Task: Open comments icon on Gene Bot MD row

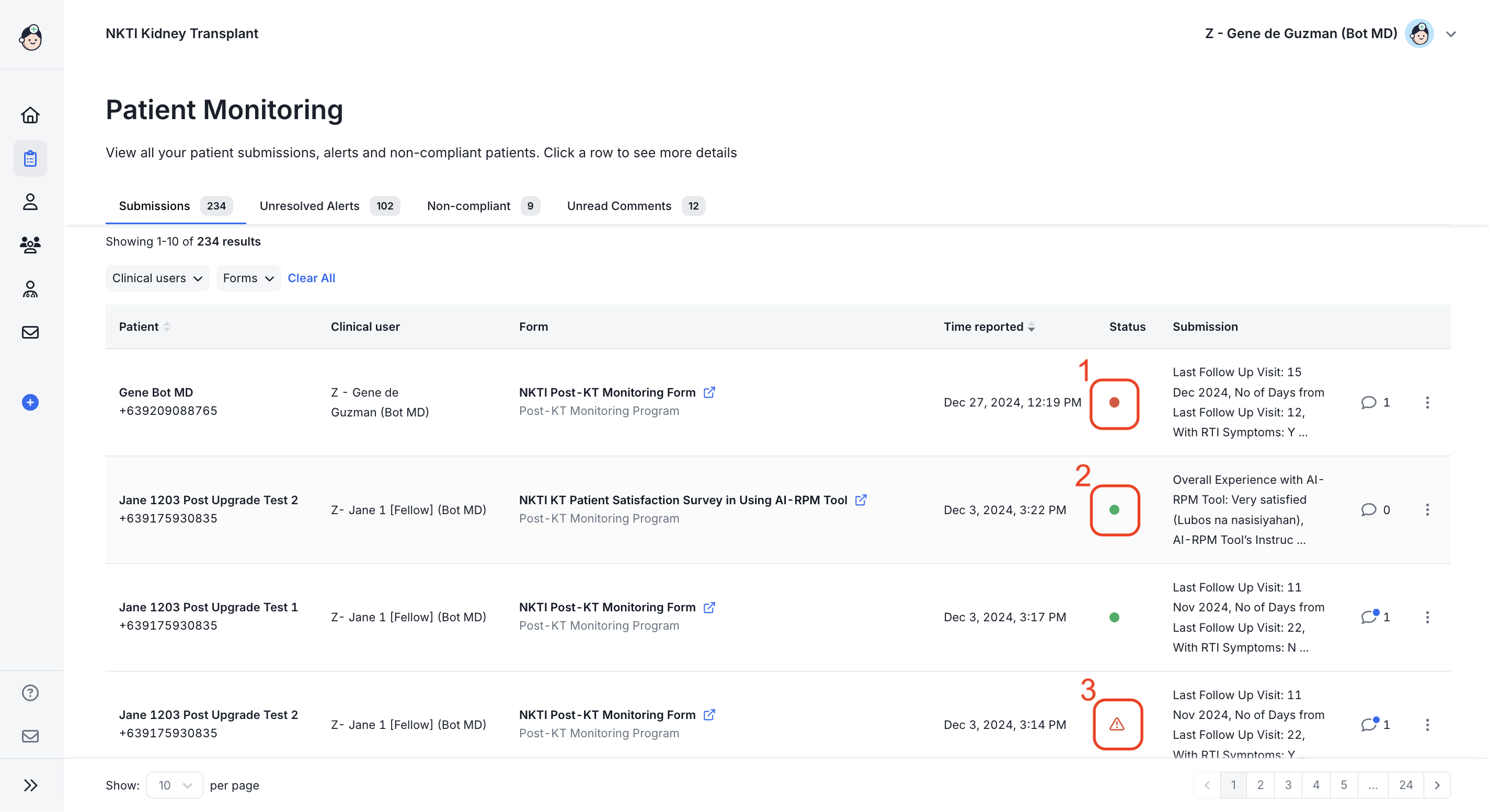Action: pyautogui.click(x=1368, y=402)
